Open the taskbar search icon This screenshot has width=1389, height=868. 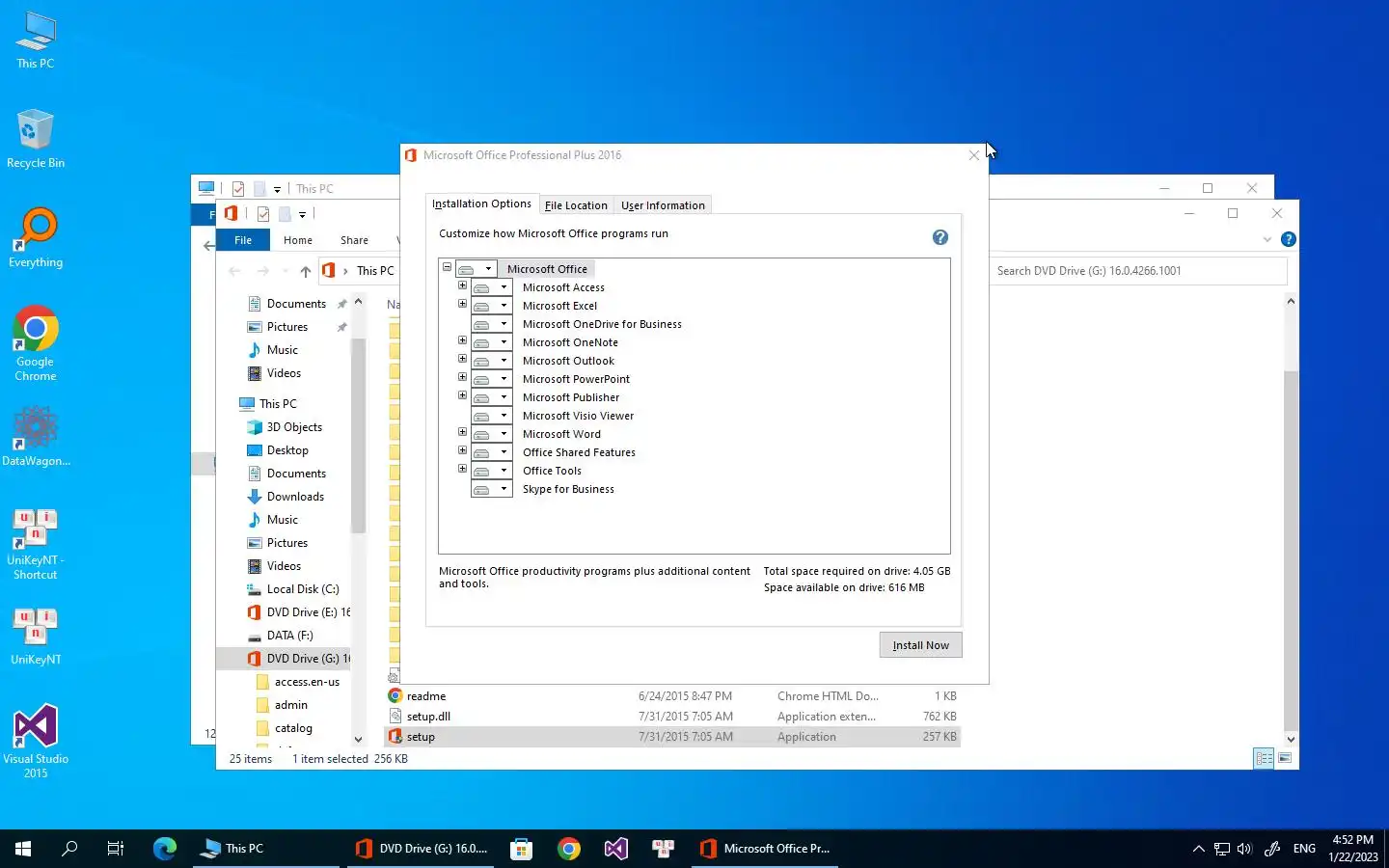click(69, 849)
